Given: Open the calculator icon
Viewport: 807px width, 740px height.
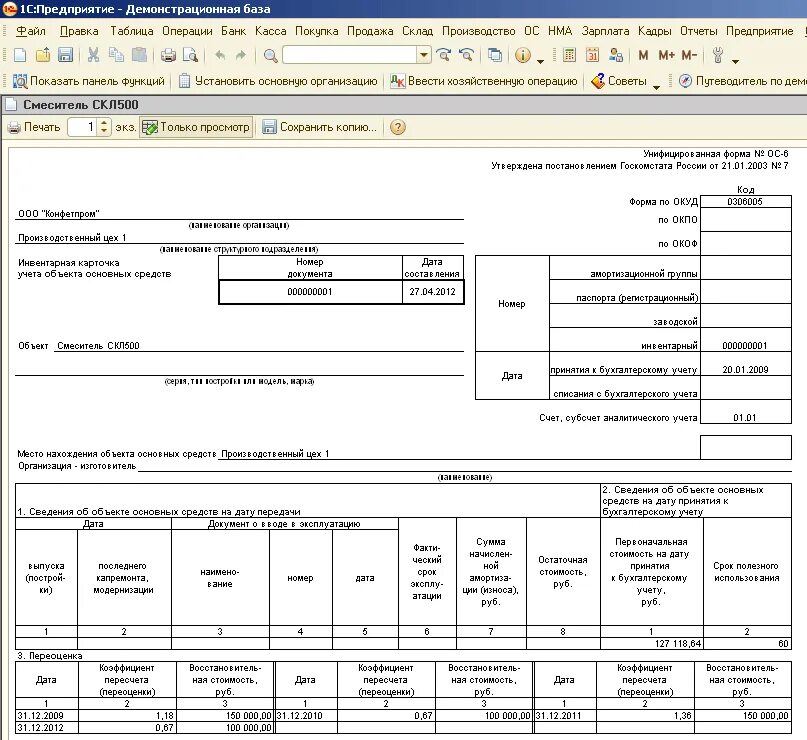Looking at the screenshot, I should [x=569, y=55].
